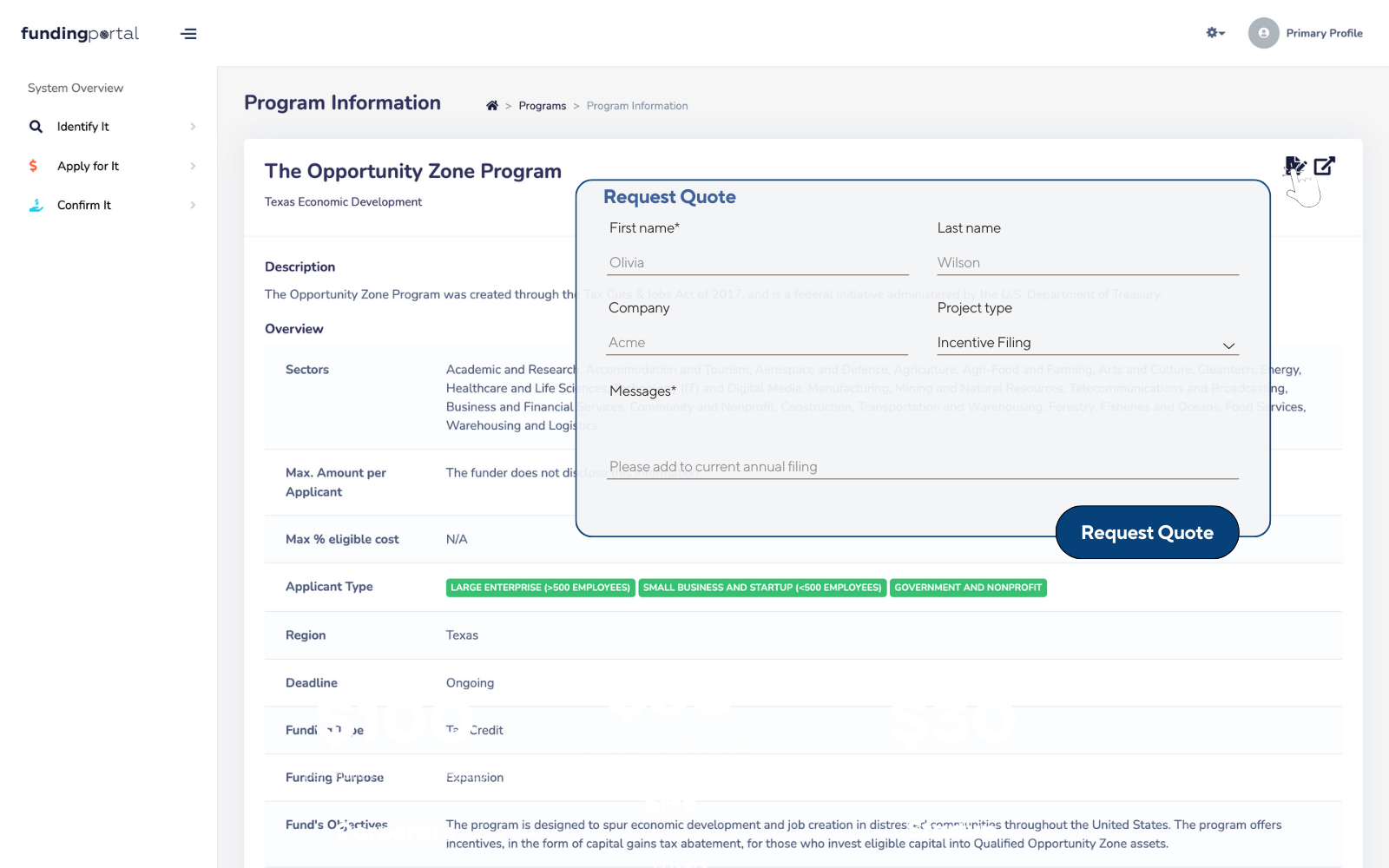The height and width of the screenshot is (868, 1389).
Task: Click the Confirm It droplet icon
Action: pyautogui.click(x=35, y=205)
